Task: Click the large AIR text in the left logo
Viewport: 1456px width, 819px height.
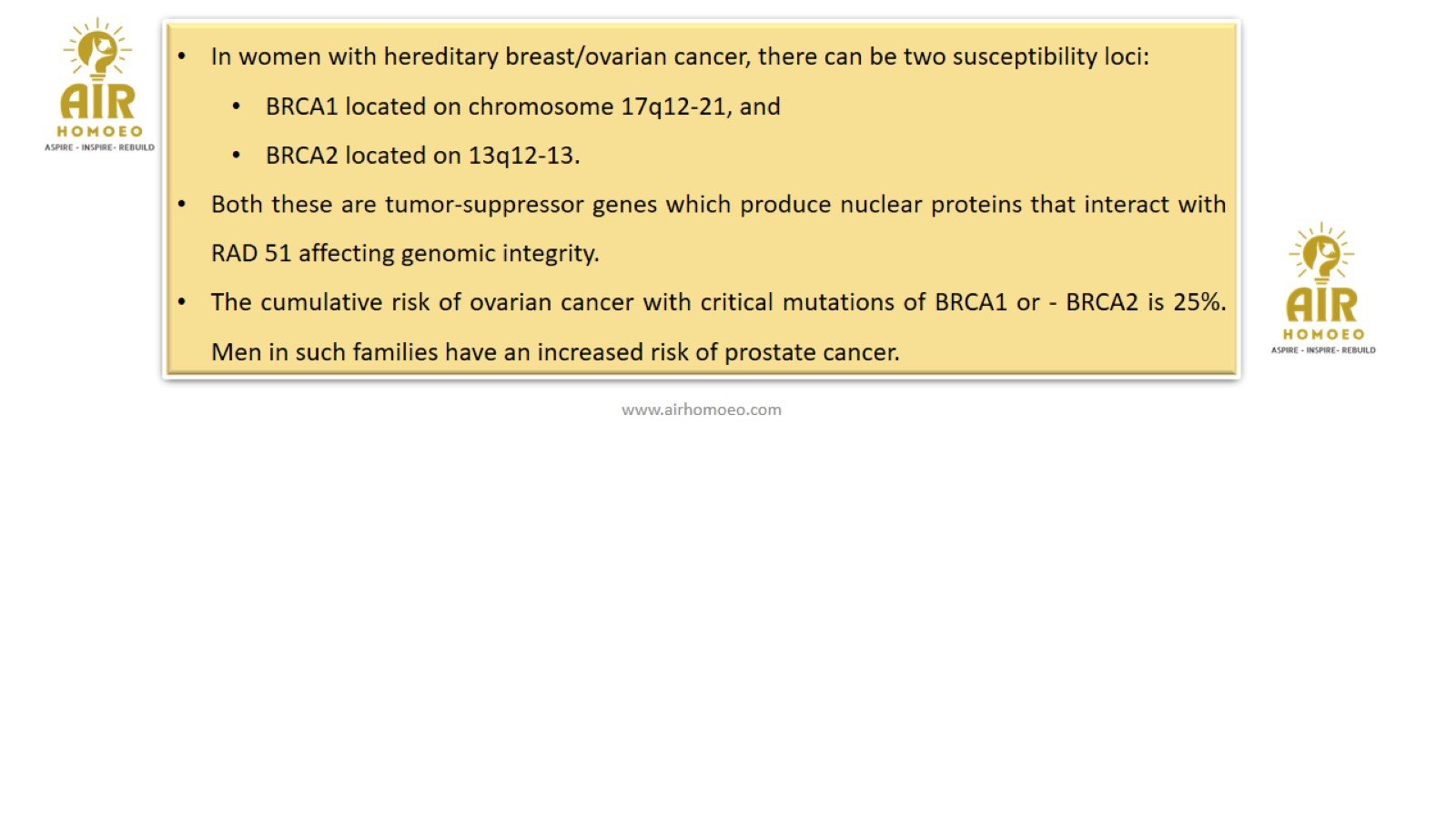Action: click(98, 102)
